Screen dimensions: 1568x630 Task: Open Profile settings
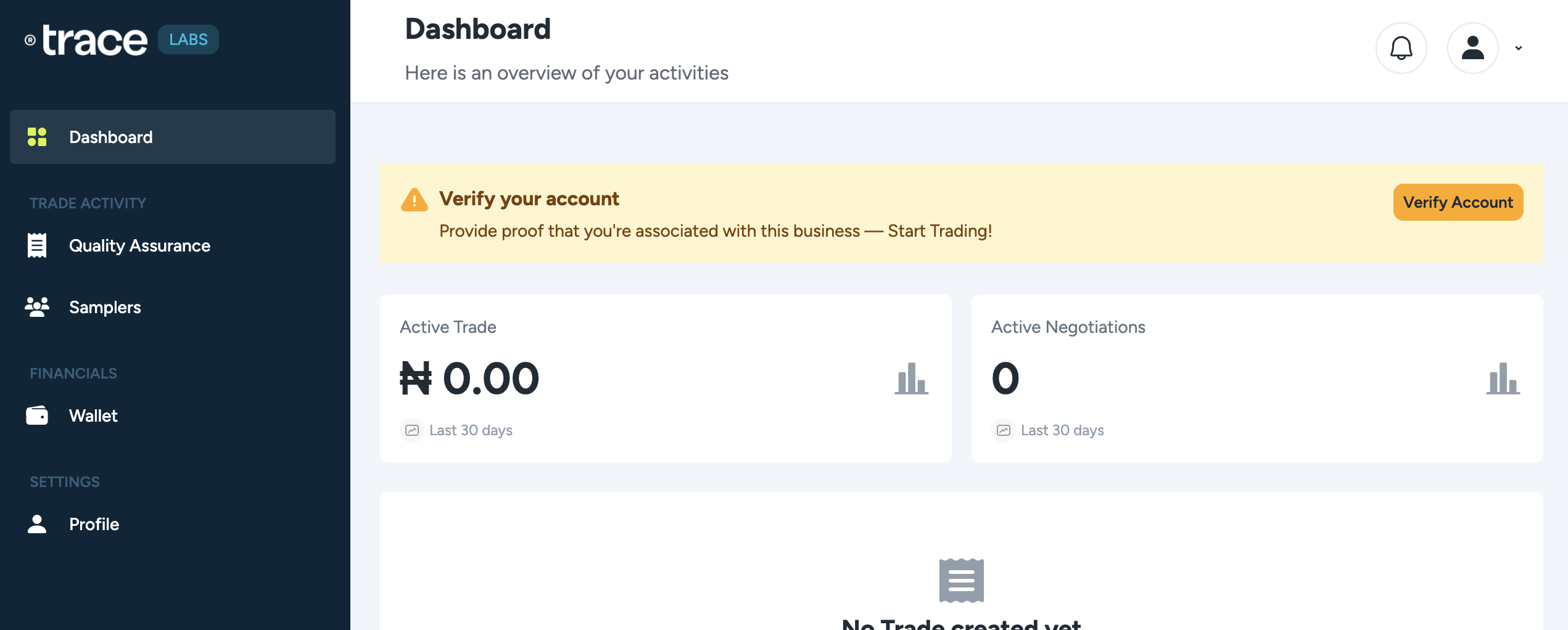pos(94,524)
